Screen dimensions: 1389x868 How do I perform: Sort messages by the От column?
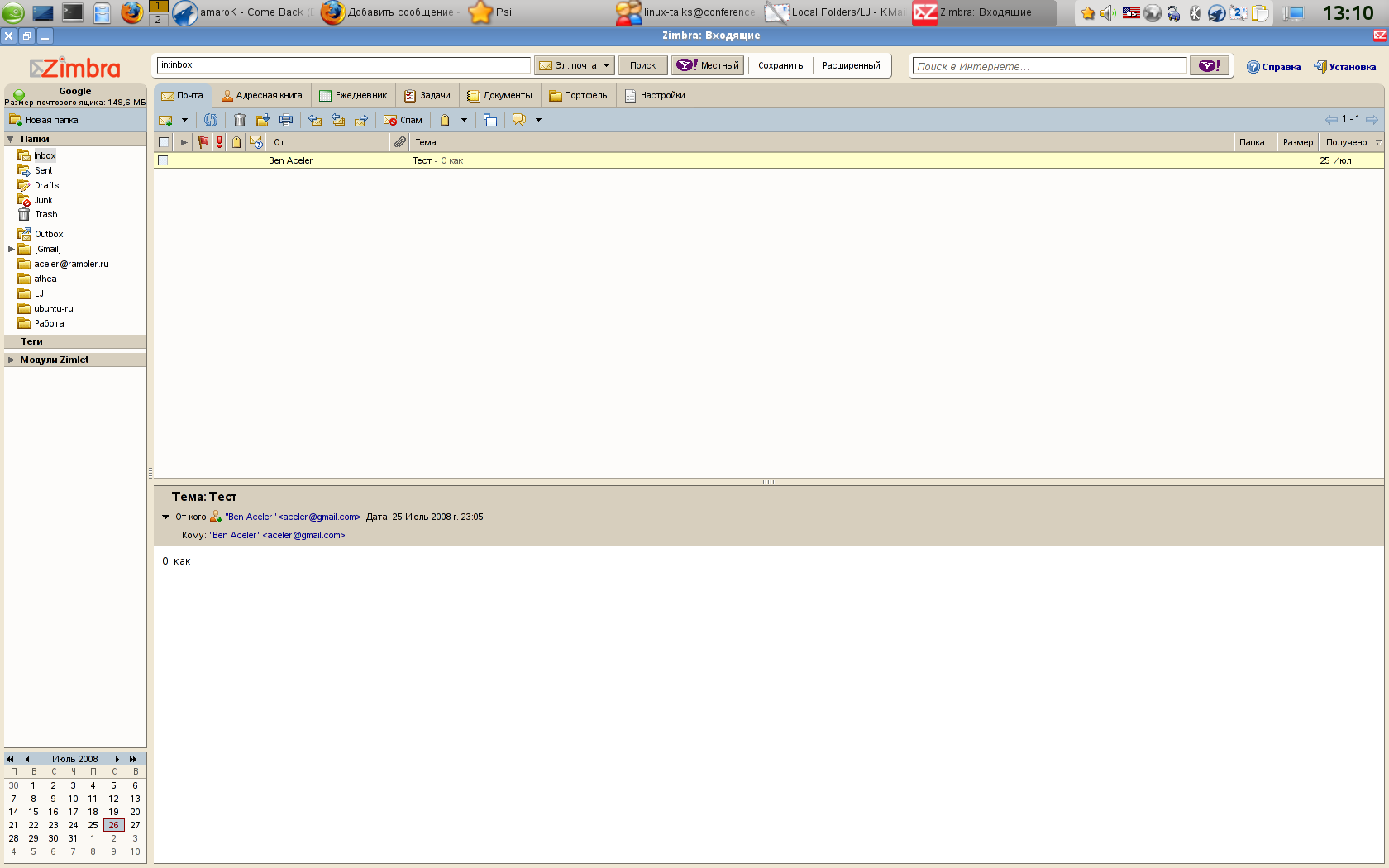(329, 142)
